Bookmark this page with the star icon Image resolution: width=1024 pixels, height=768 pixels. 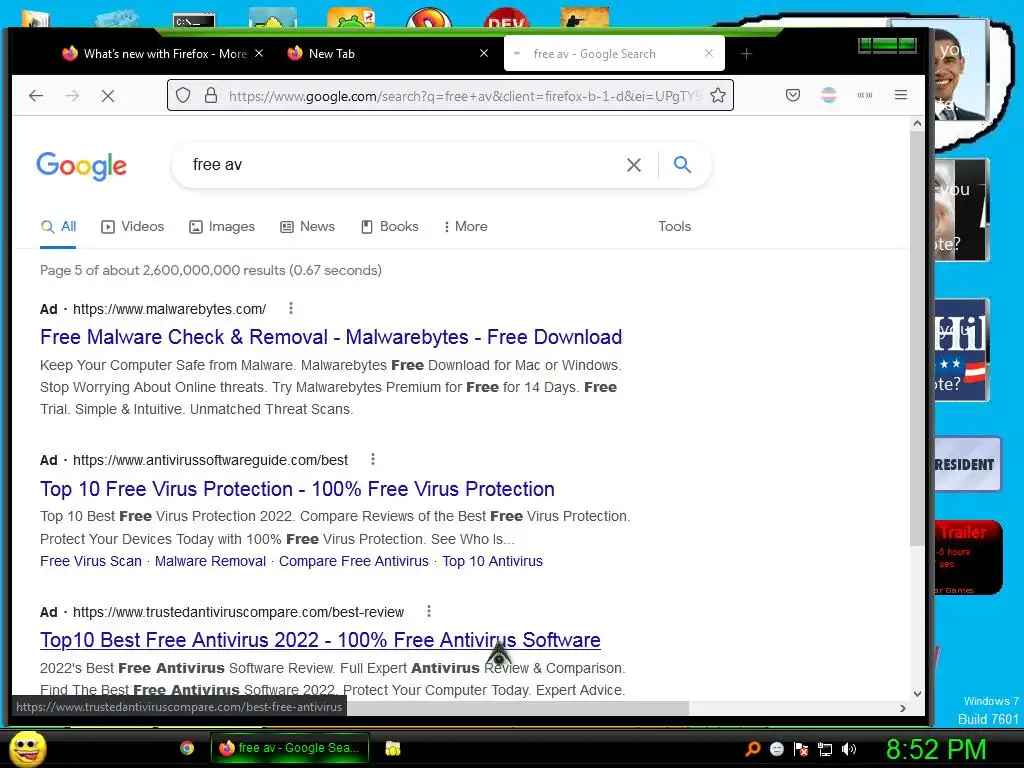(718, 95)
